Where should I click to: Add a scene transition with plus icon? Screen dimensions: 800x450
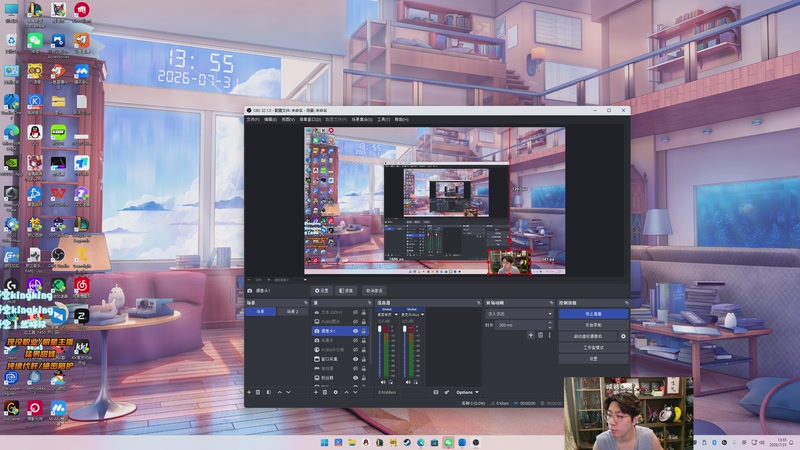pyautogui.click(x=531, y=335)
